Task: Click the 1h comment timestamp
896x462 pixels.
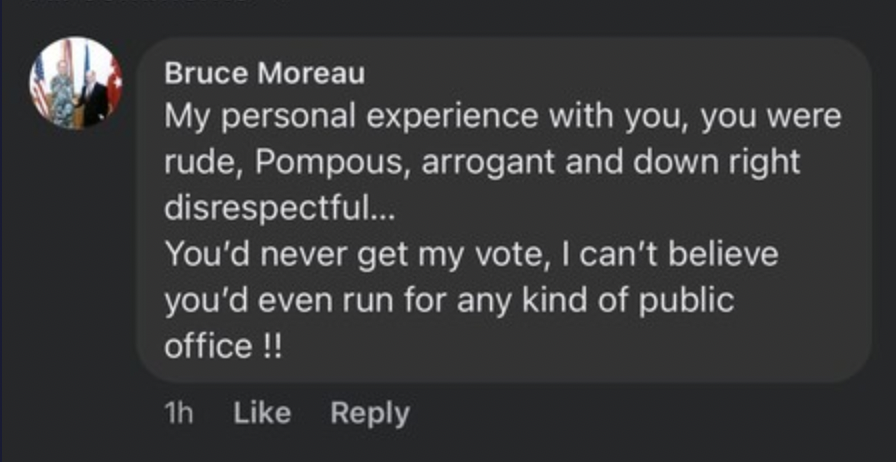Action: pos(178,413)
